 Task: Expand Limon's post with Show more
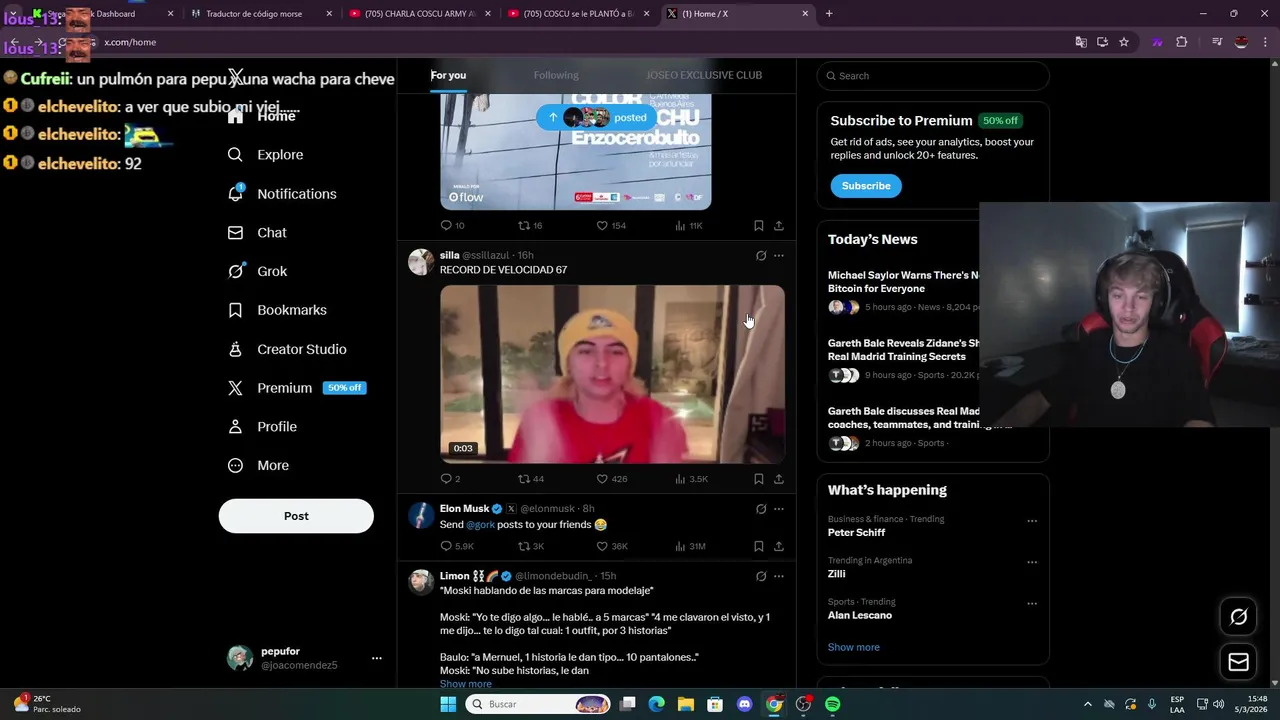[466, 684]
